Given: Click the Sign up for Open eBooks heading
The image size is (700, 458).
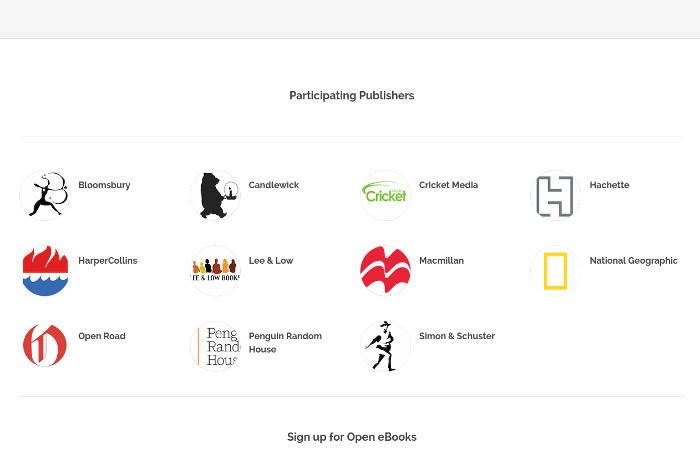Looking at the screenshot, I should (351, 437).
